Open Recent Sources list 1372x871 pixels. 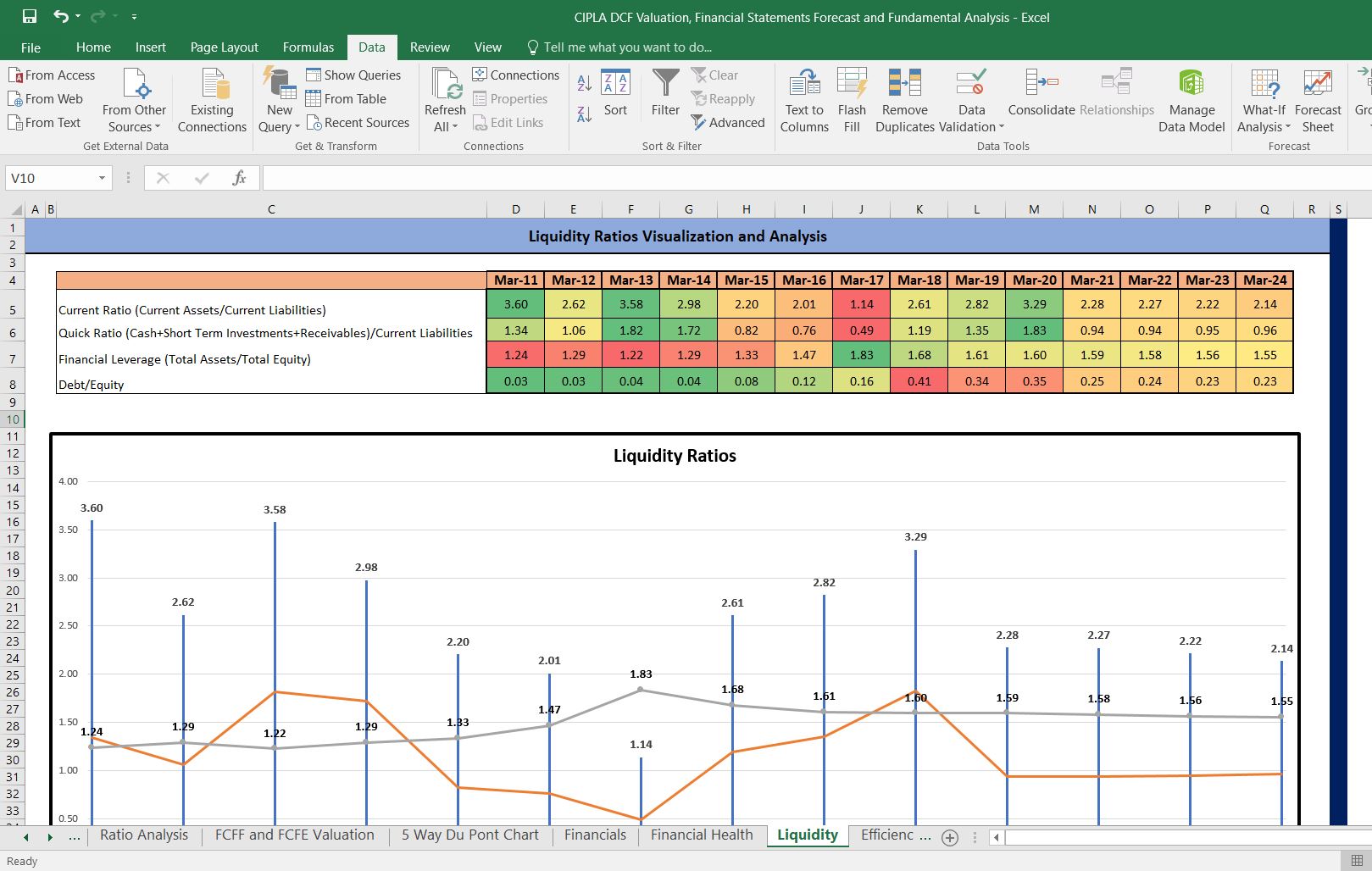click(358, 123)
